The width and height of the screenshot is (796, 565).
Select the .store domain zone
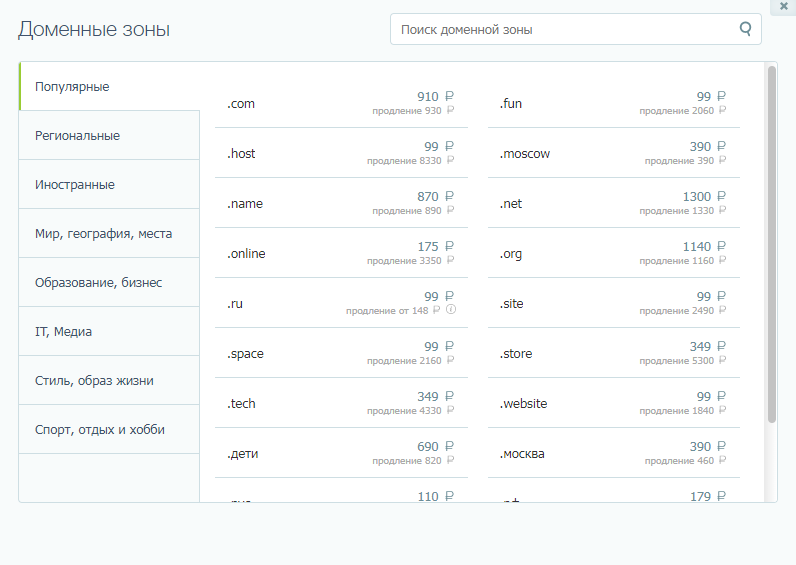(516, 354)
